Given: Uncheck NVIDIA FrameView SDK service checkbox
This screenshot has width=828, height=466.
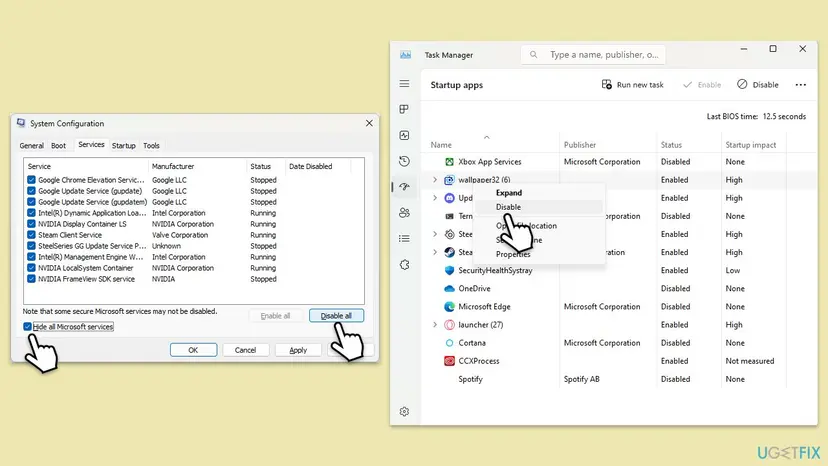Looking at the screenshot, I should tap(31, 279).
